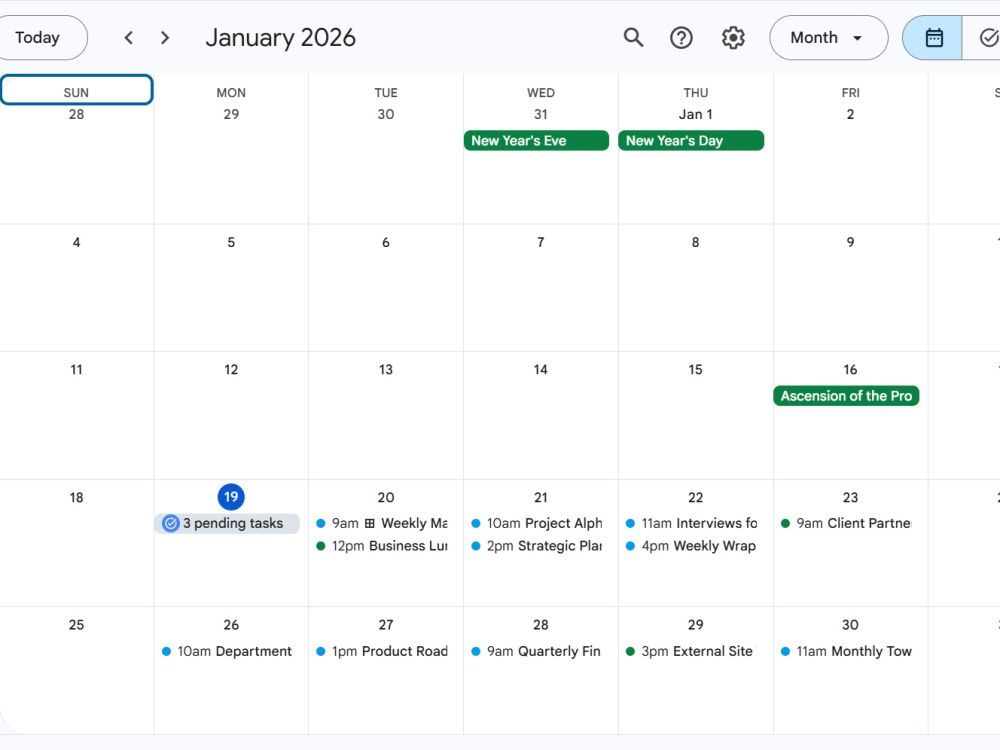Open 2pm Strategic Pla event
1000x750 pixels.
point(536,546)
